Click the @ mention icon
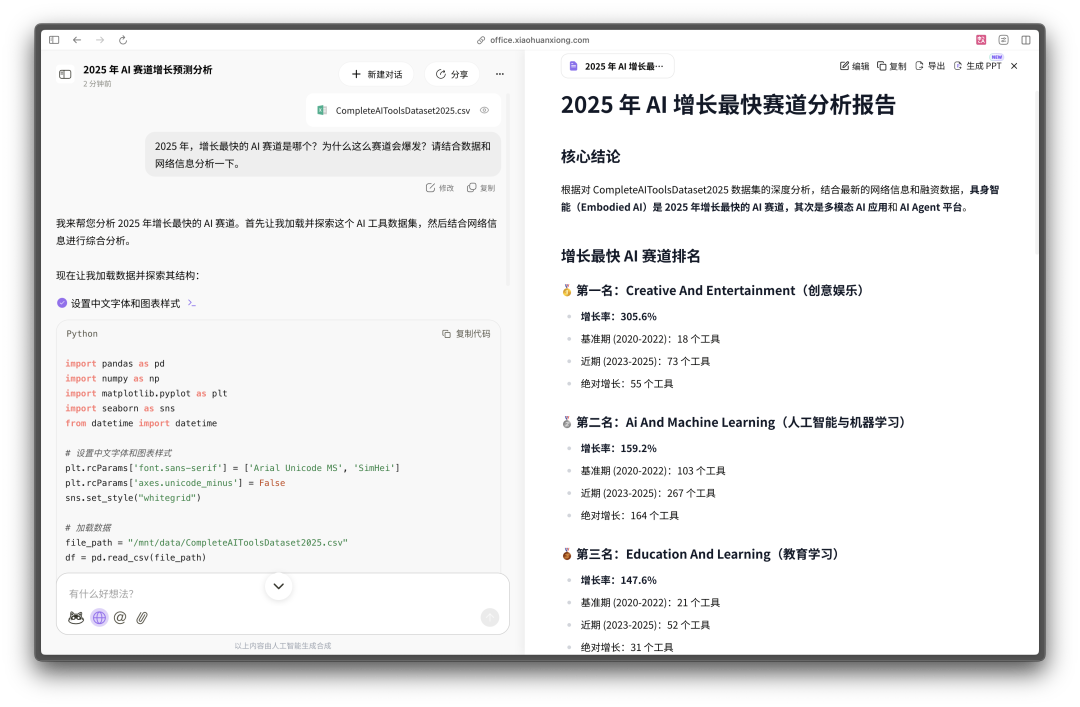This screenshot has height=707, width=1080. [120, 617]
